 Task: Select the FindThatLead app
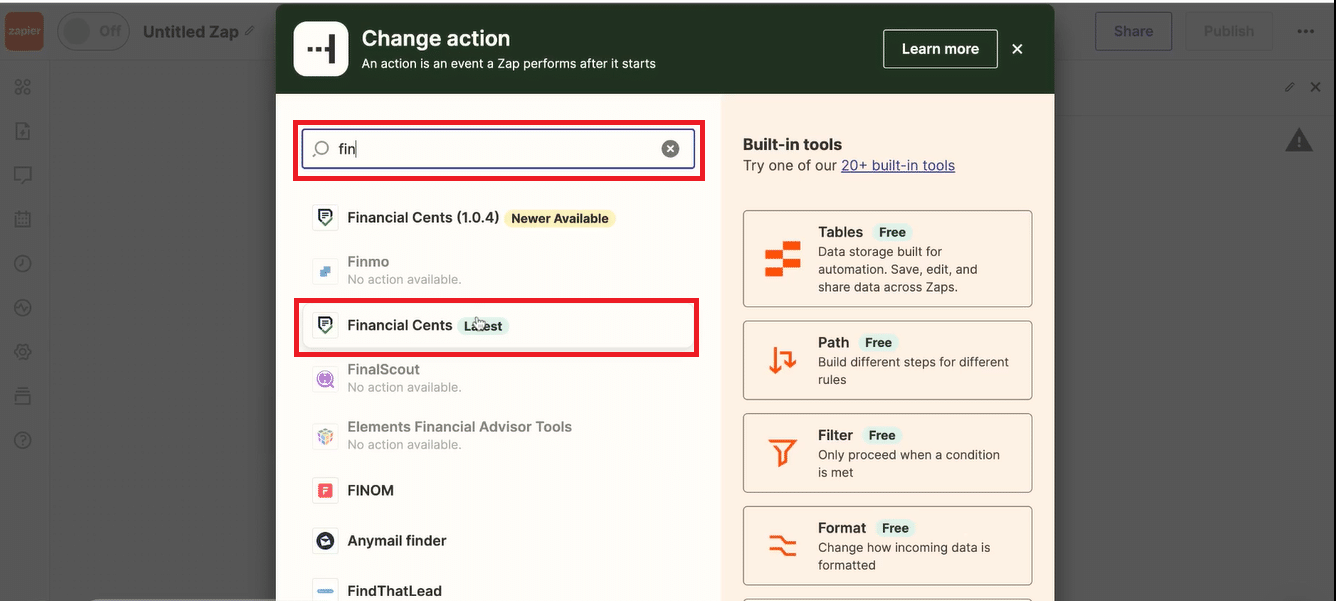(498, 590)
